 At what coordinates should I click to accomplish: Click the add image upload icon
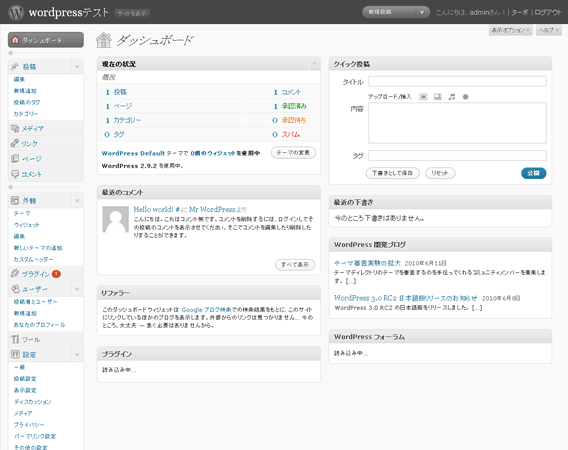pyautogui.click(x=423, y=97)
